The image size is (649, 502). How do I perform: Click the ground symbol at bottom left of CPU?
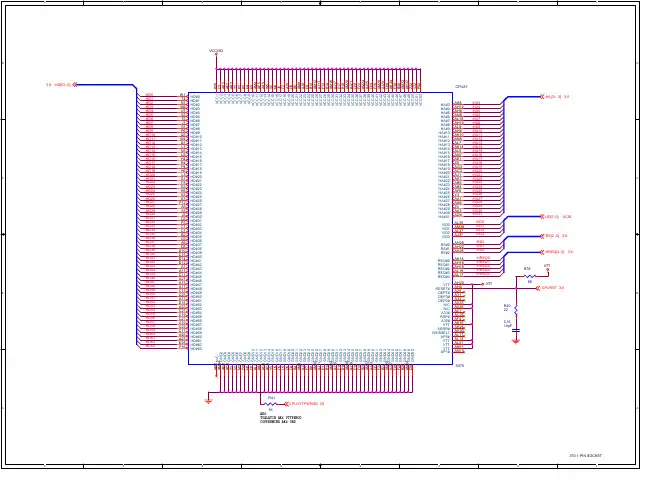pos(209,401)
